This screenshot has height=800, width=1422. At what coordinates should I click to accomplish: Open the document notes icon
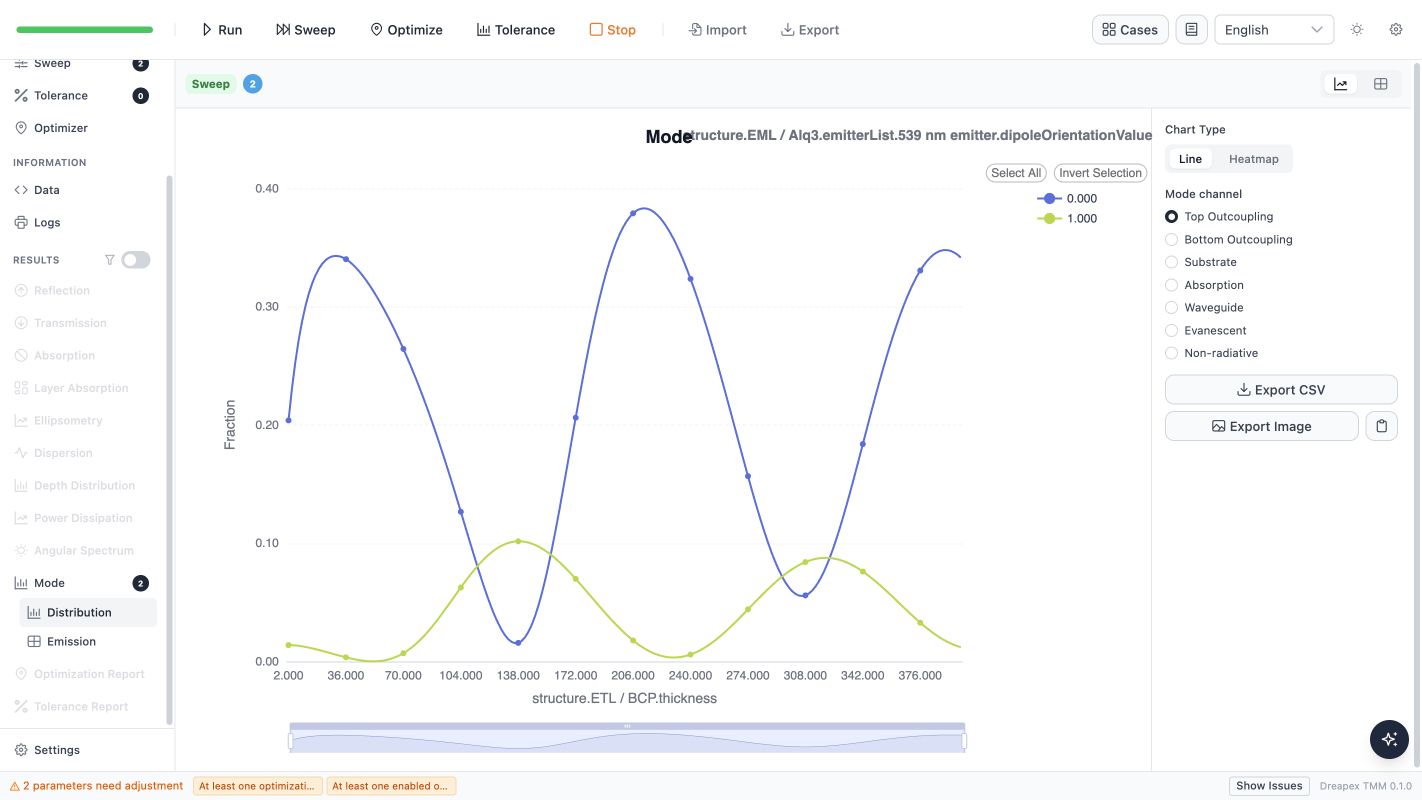[x=1191, y=30]
